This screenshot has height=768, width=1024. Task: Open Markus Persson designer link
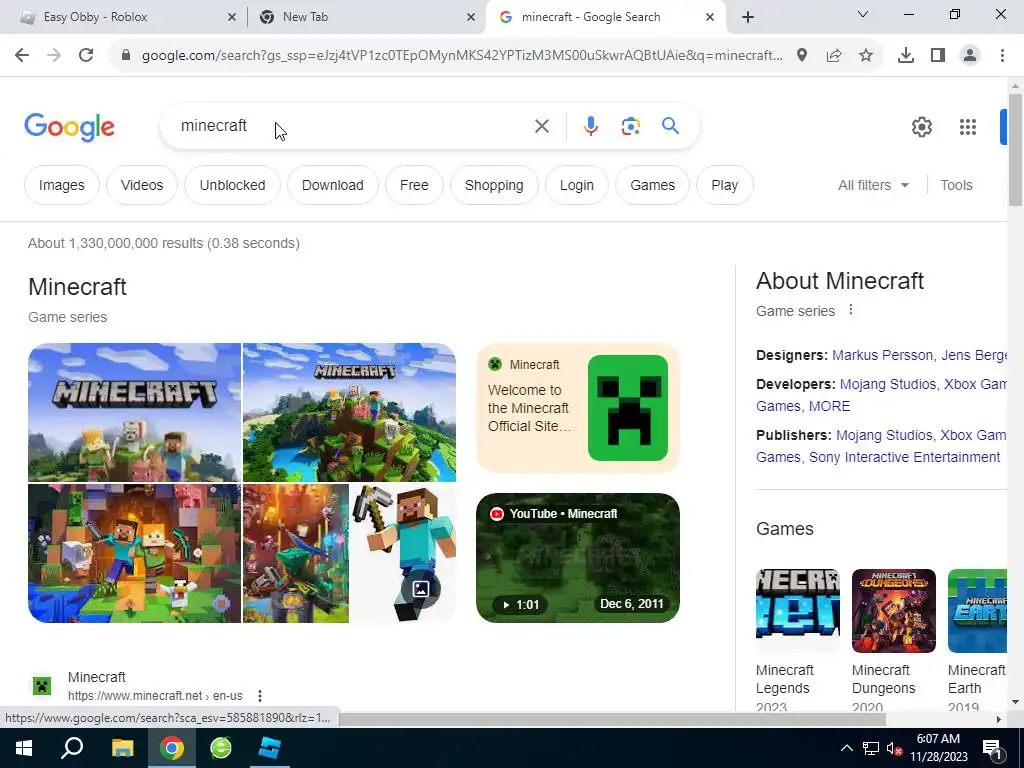pos(882,355)
